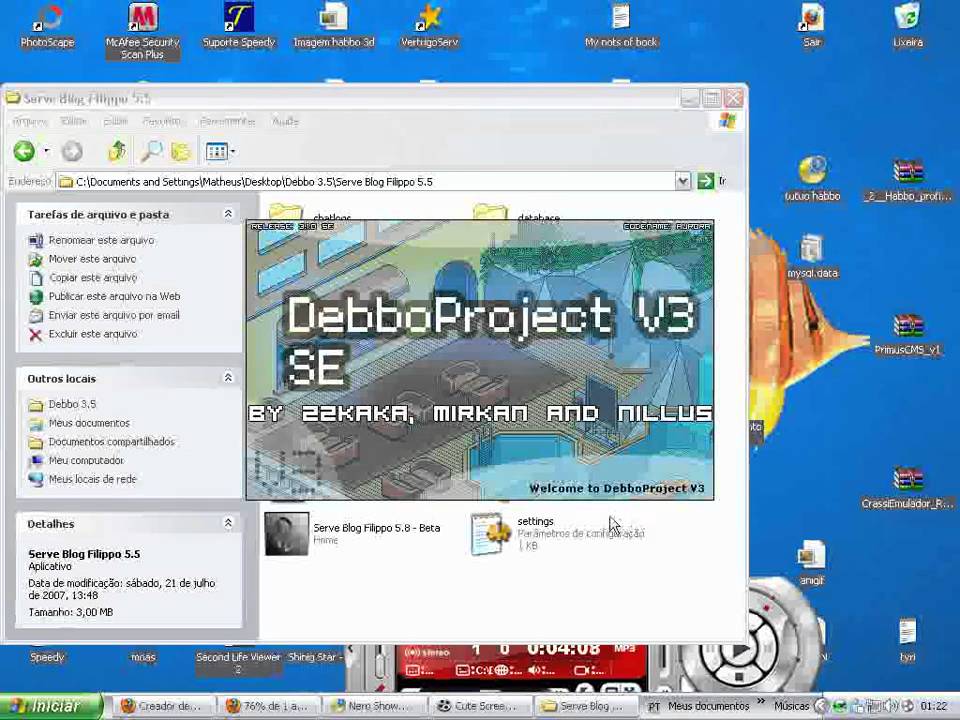Go to Debbo 3.5 folder link
960x720 pixels.
point(72,404)
